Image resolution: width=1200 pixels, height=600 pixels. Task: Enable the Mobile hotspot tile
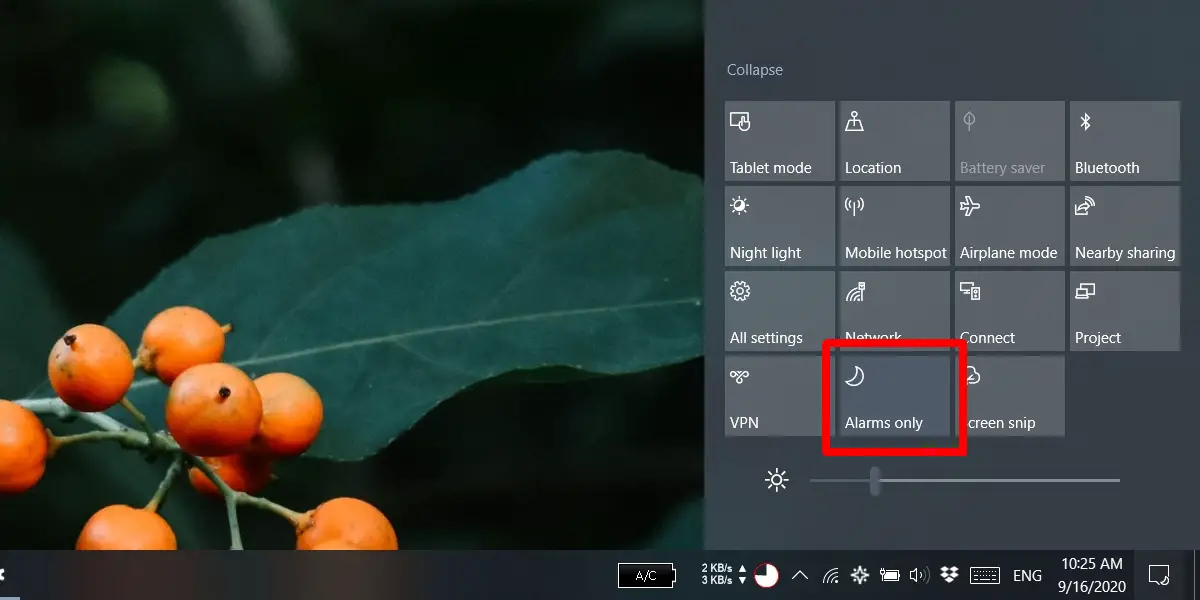[x=894, y=226]
